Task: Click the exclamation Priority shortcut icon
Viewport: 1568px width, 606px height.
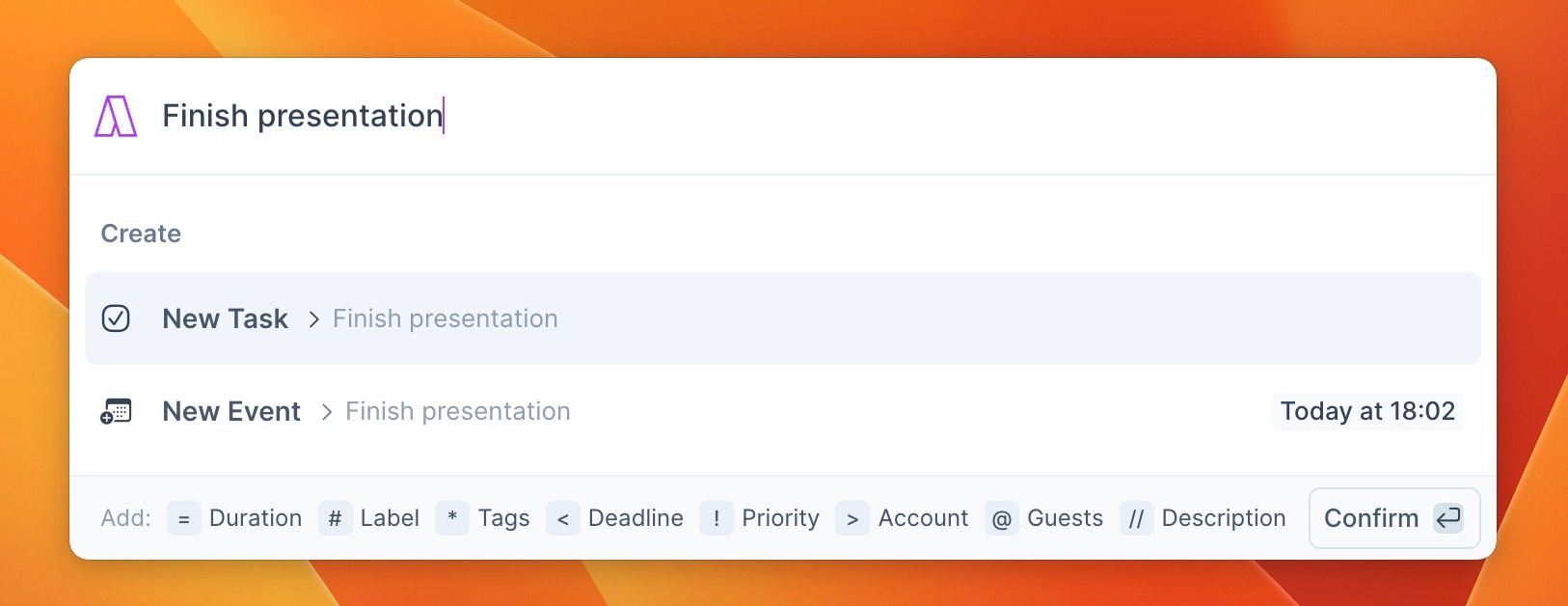Action: [x=716, y=518]
